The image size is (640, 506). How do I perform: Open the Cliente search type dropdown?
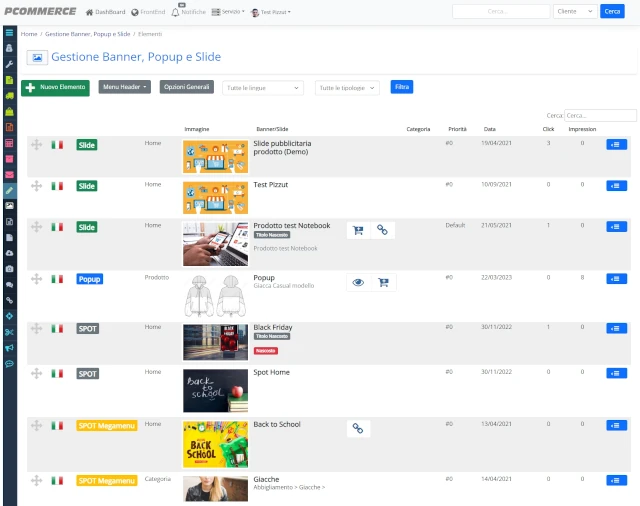[x=575, y=11]
